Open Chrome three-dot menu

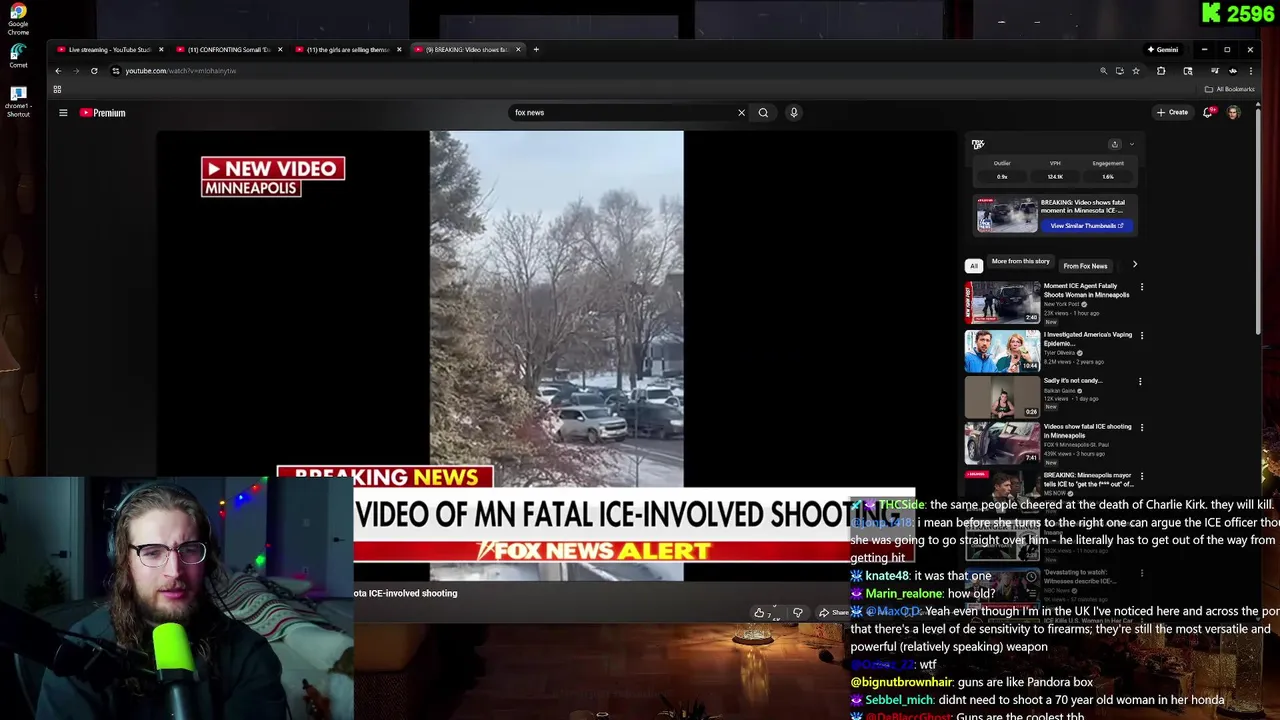pos(1250,71)
